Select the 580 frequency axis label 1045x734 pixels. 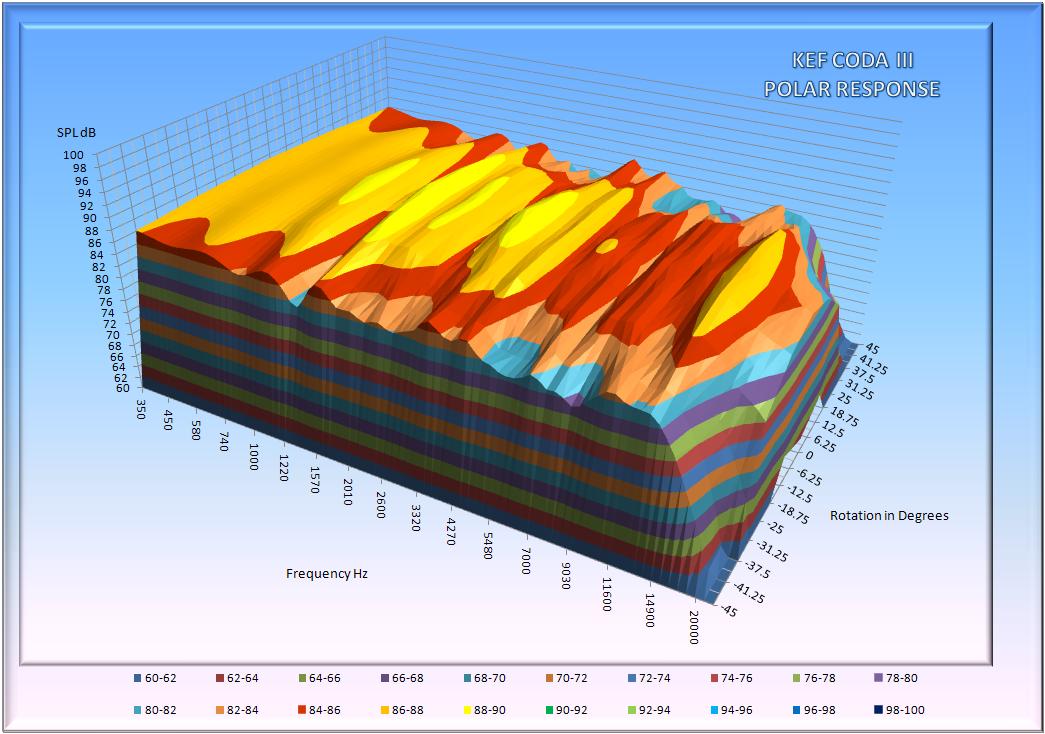196,430
